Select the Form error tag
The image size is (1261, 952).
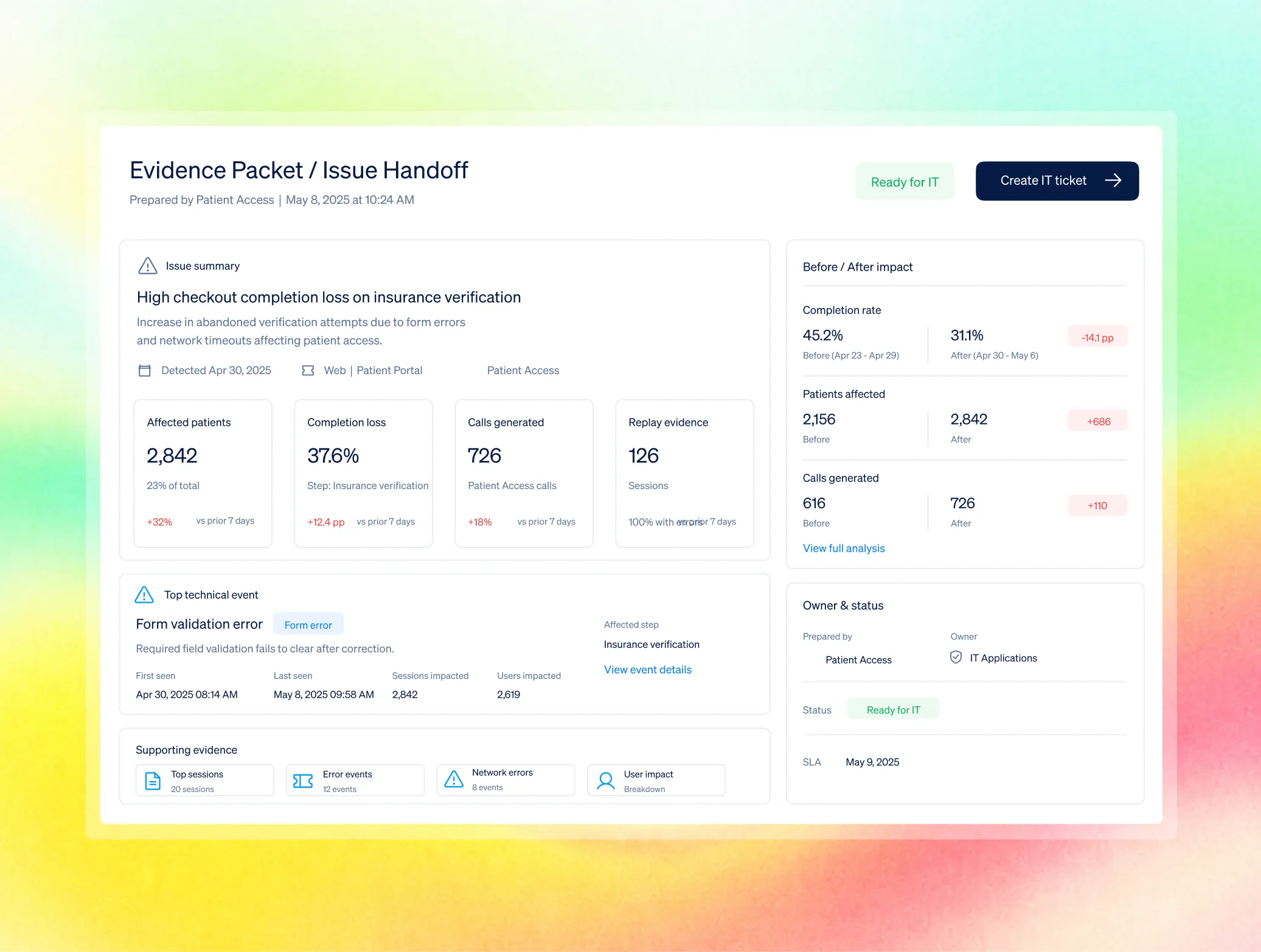(x=308, y=625)
